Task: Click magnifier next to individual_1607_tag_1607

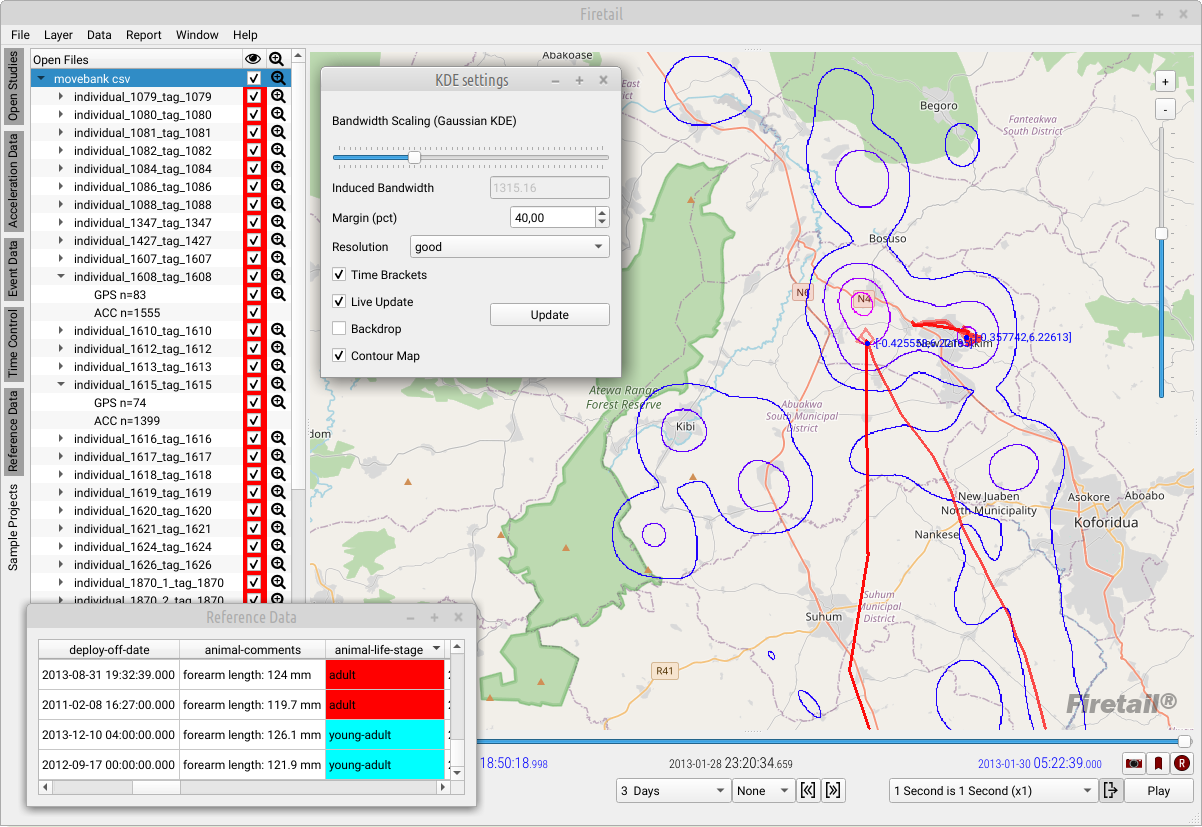Action: click(x=279, y=259)
